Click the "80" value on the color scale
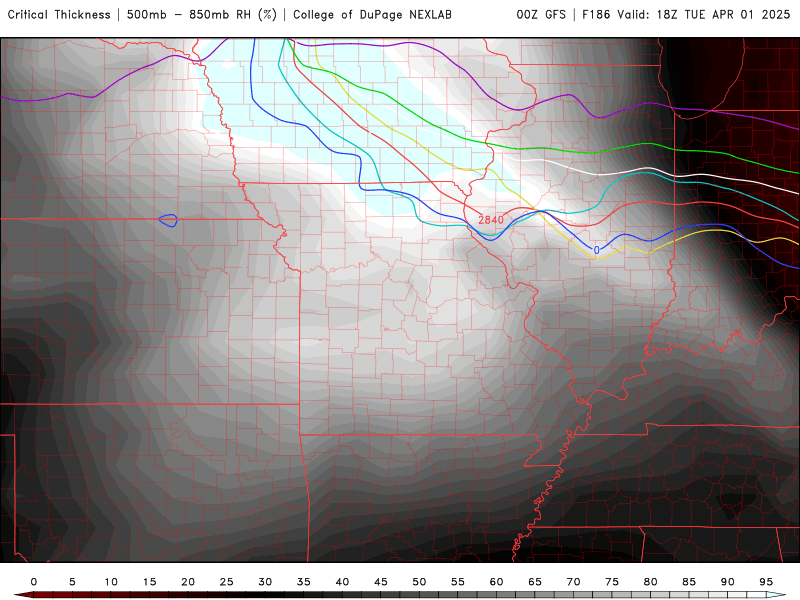Screen dimensions: 800x600 pyautogui.click(x=650, y=582)
